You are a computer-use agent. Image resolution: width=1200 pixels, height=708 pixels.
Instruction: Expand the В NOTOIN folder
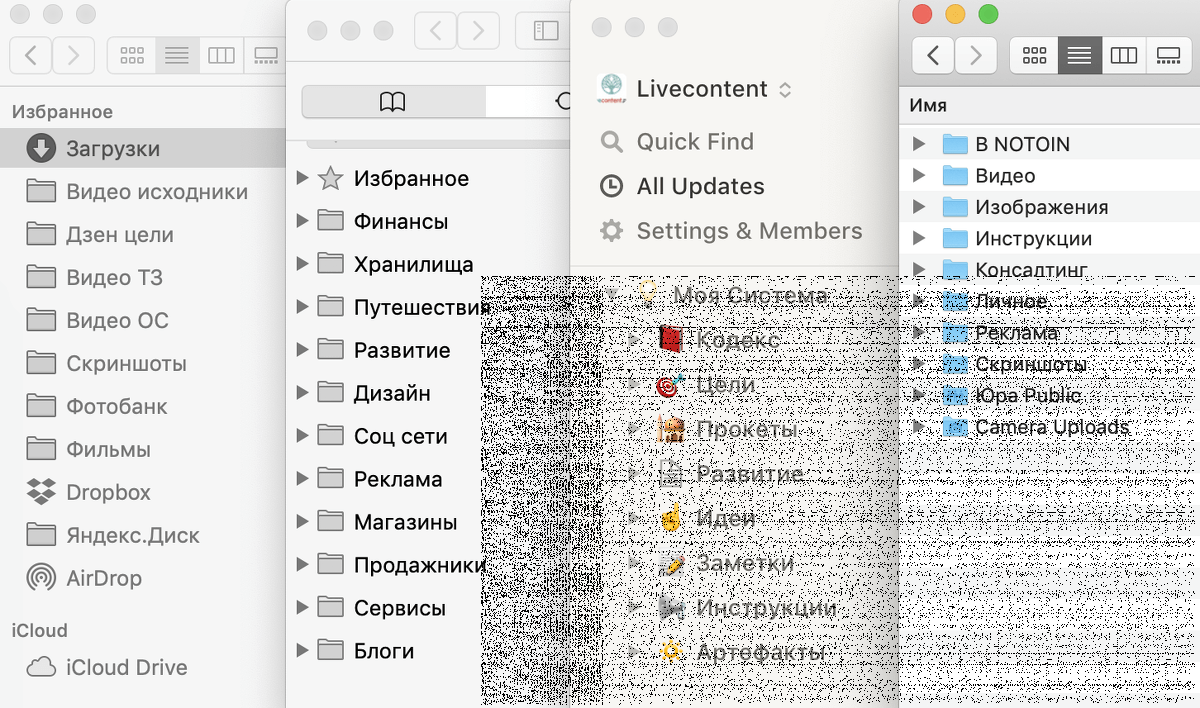[919, 144]
